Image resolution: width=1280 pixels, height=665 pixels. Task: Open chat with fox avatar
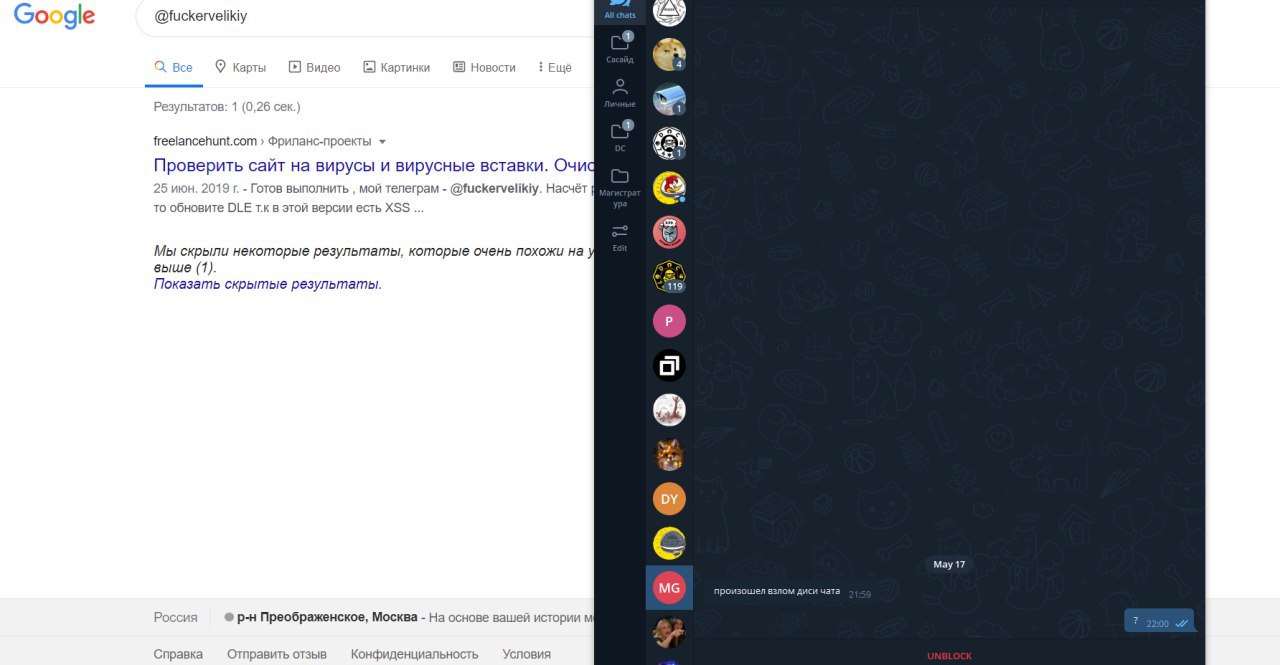click(669, 455)
